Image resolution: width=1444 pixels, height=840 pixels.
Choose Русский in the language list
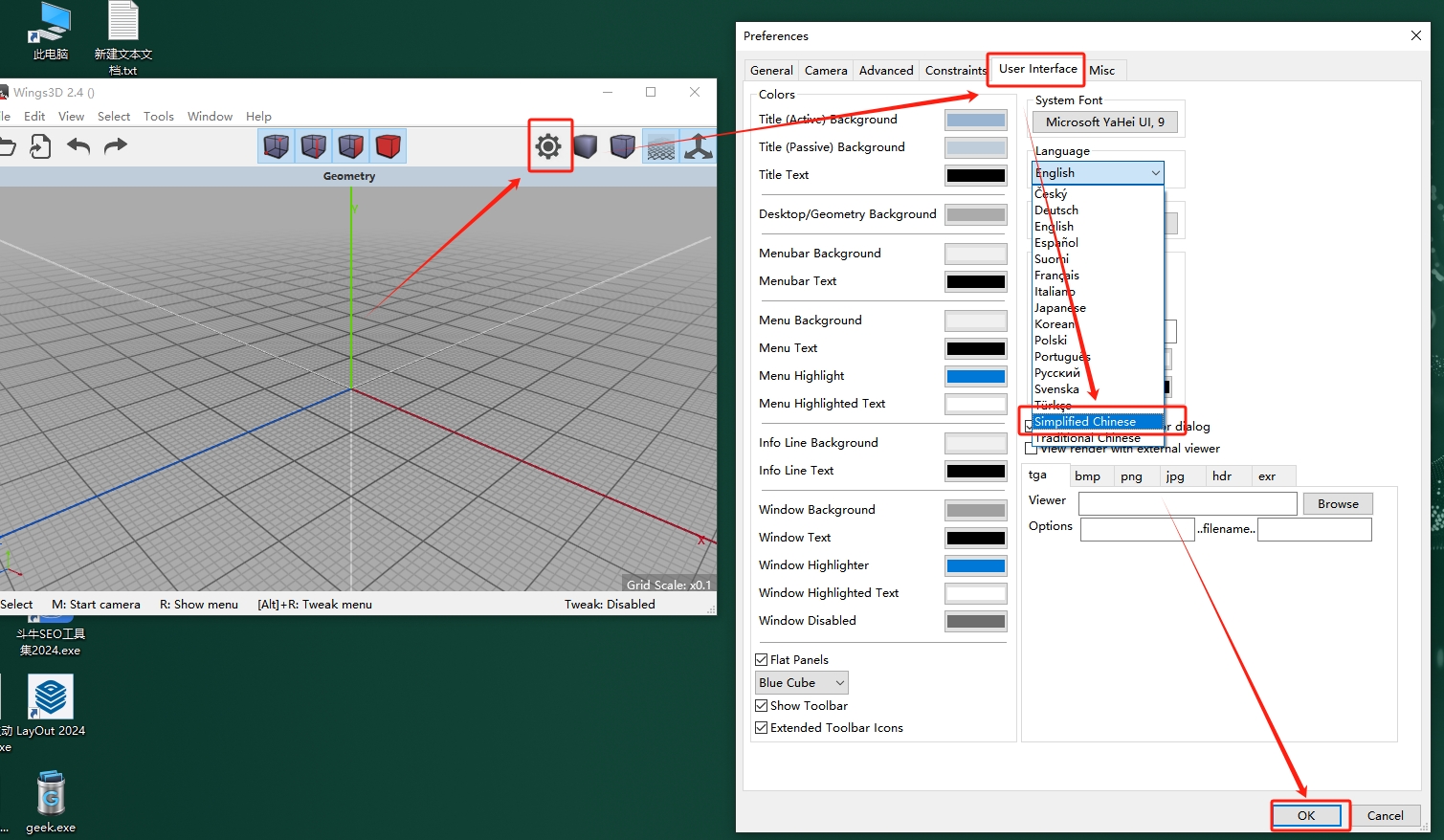pos(1098,373)
